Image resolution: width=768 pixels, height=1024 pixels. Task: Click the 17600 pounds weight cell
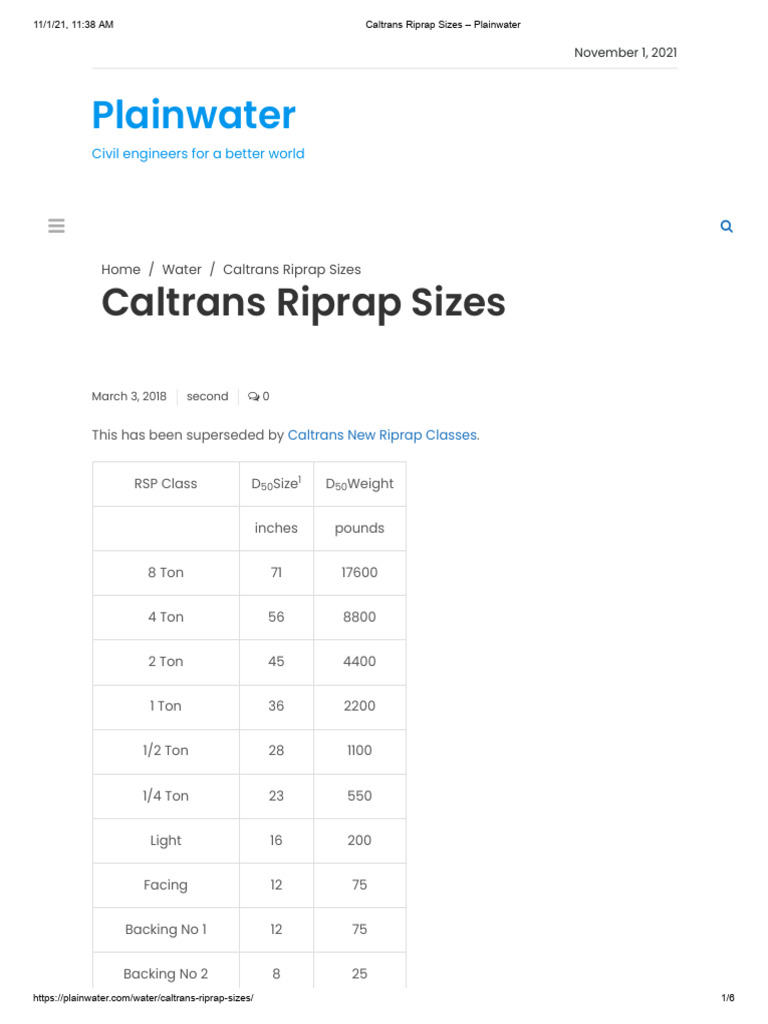[360, 573]
